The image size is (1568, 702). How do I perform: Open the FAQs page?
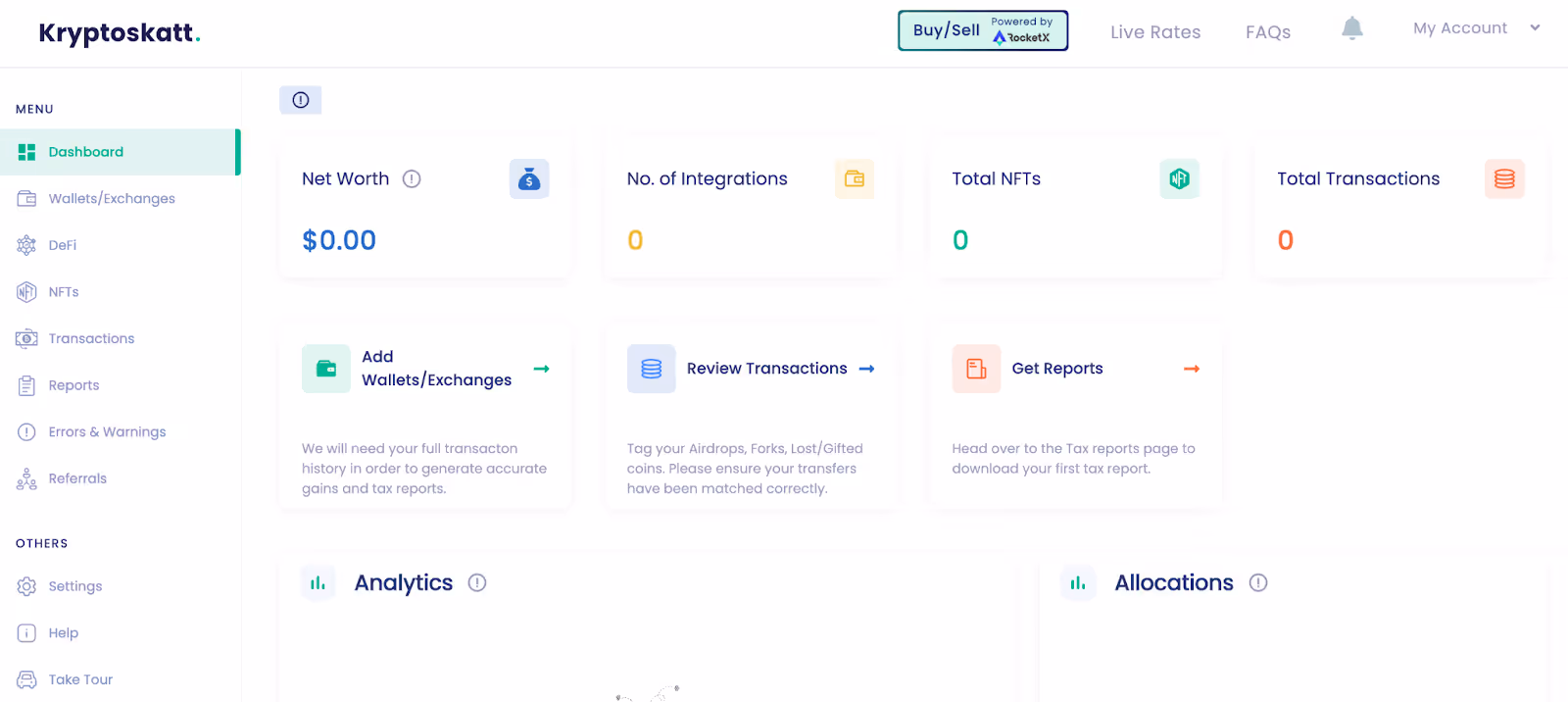[x=1268, y=32]
